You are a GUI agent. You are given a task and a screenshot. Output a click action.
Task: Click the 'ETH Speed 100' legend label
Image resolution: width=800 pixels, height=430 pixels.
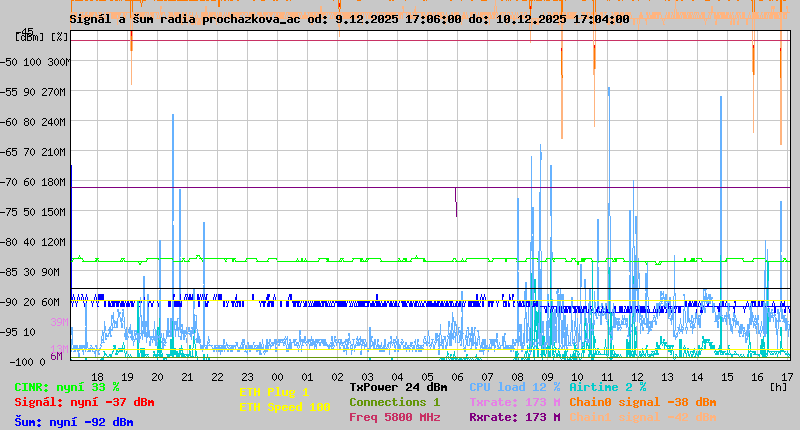[285, 407]
